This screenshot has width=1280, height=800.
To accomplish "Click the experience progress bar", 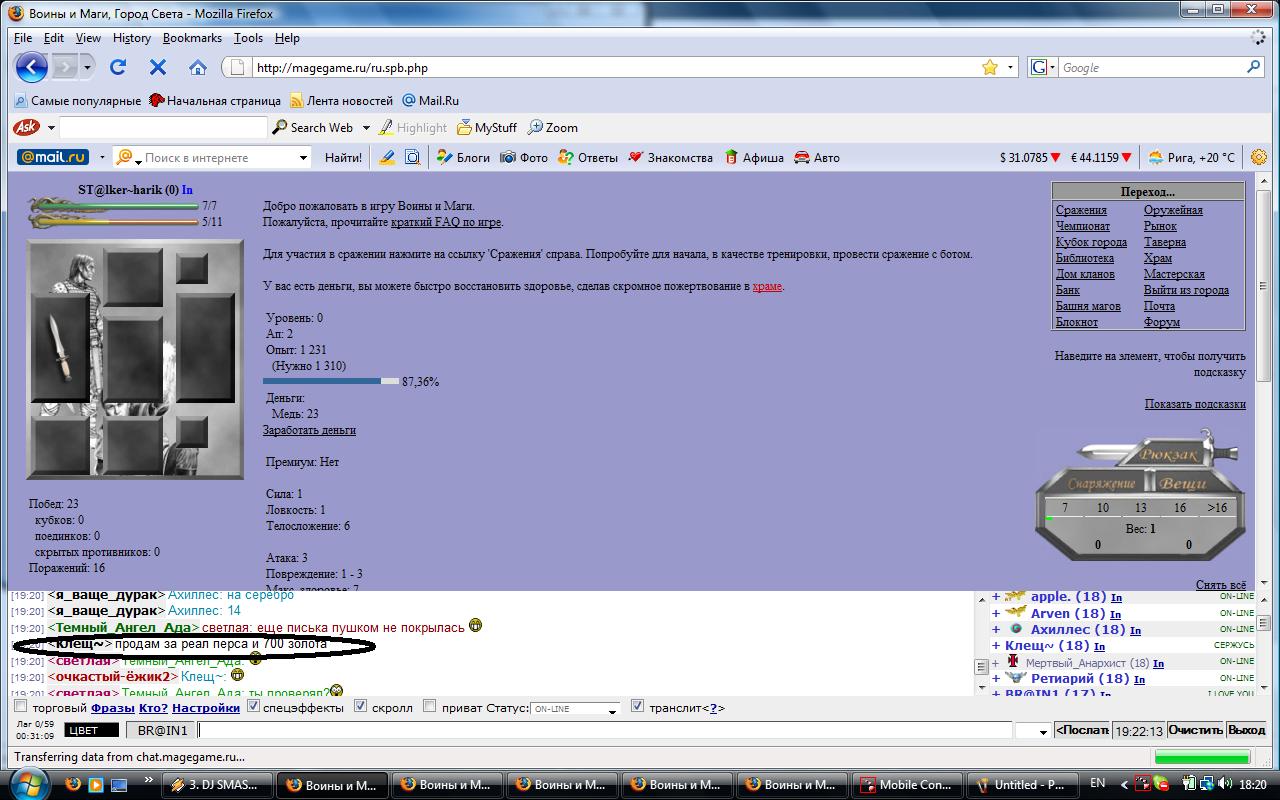I will [331, 381].
